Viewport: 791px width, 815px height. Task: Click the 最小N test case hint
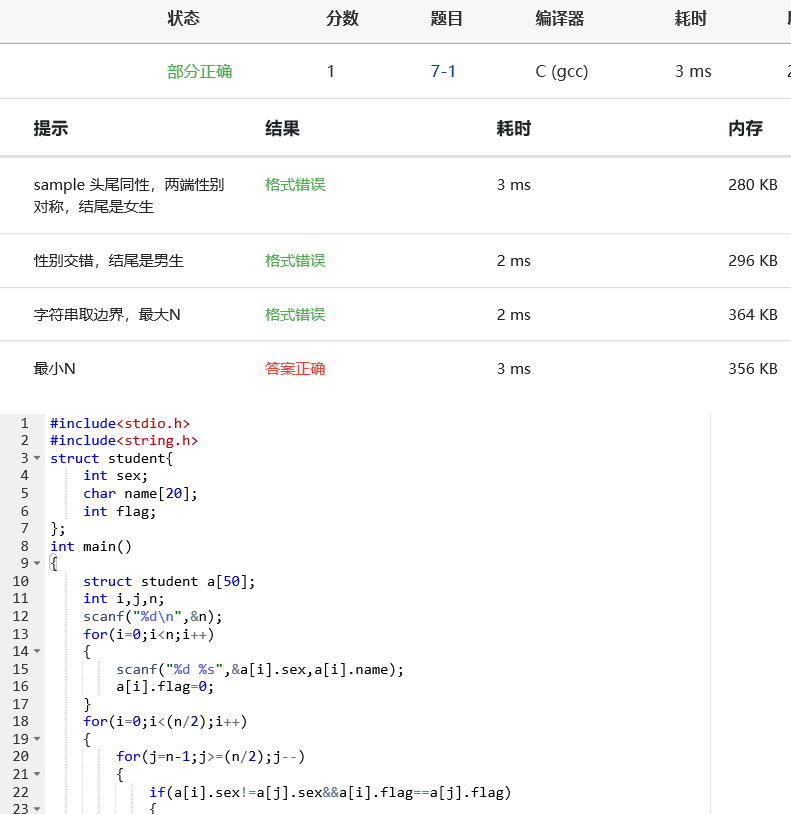55,369
